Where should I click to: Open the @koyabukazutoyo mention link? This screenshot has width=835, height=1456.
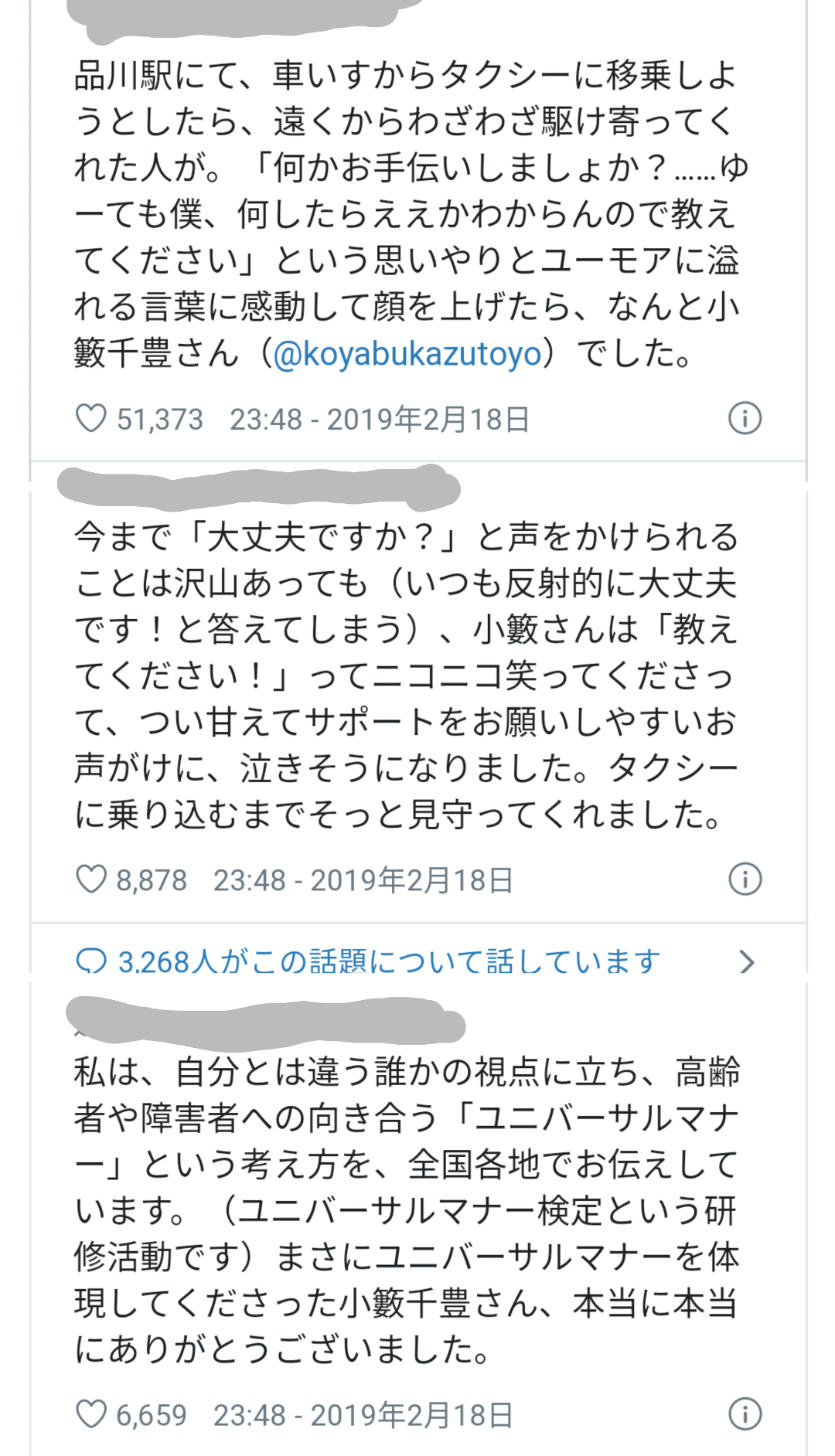pyautogui.click(x=408, y=354)
